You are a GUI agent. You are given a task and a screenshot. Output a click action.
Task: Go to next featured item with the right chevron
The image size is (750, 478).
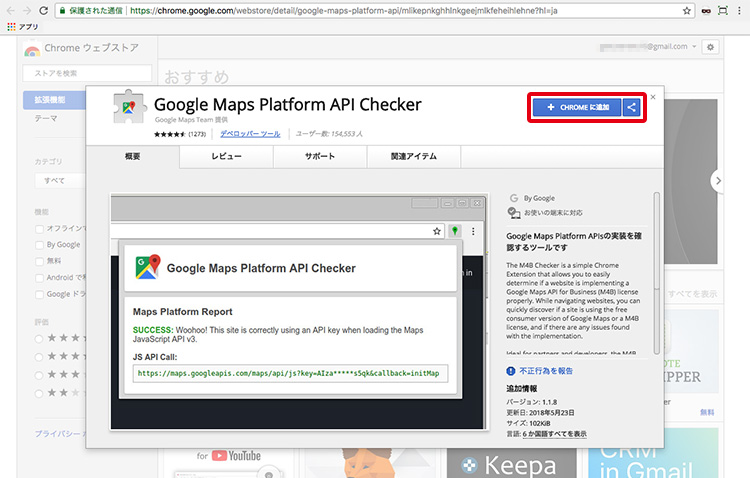tap(717, 181)
